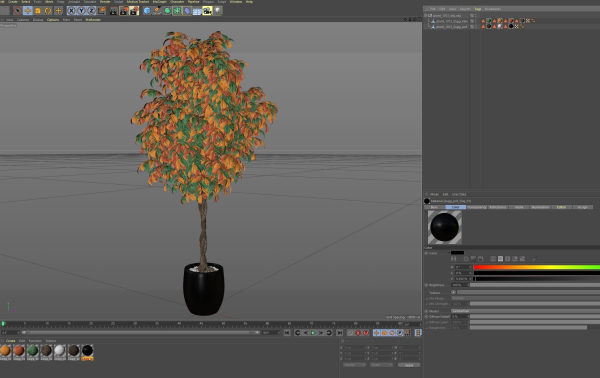Viewport: 600px width, 378px height.
Task: Click the black material preview sphere
Action: [x=445, y=227]
